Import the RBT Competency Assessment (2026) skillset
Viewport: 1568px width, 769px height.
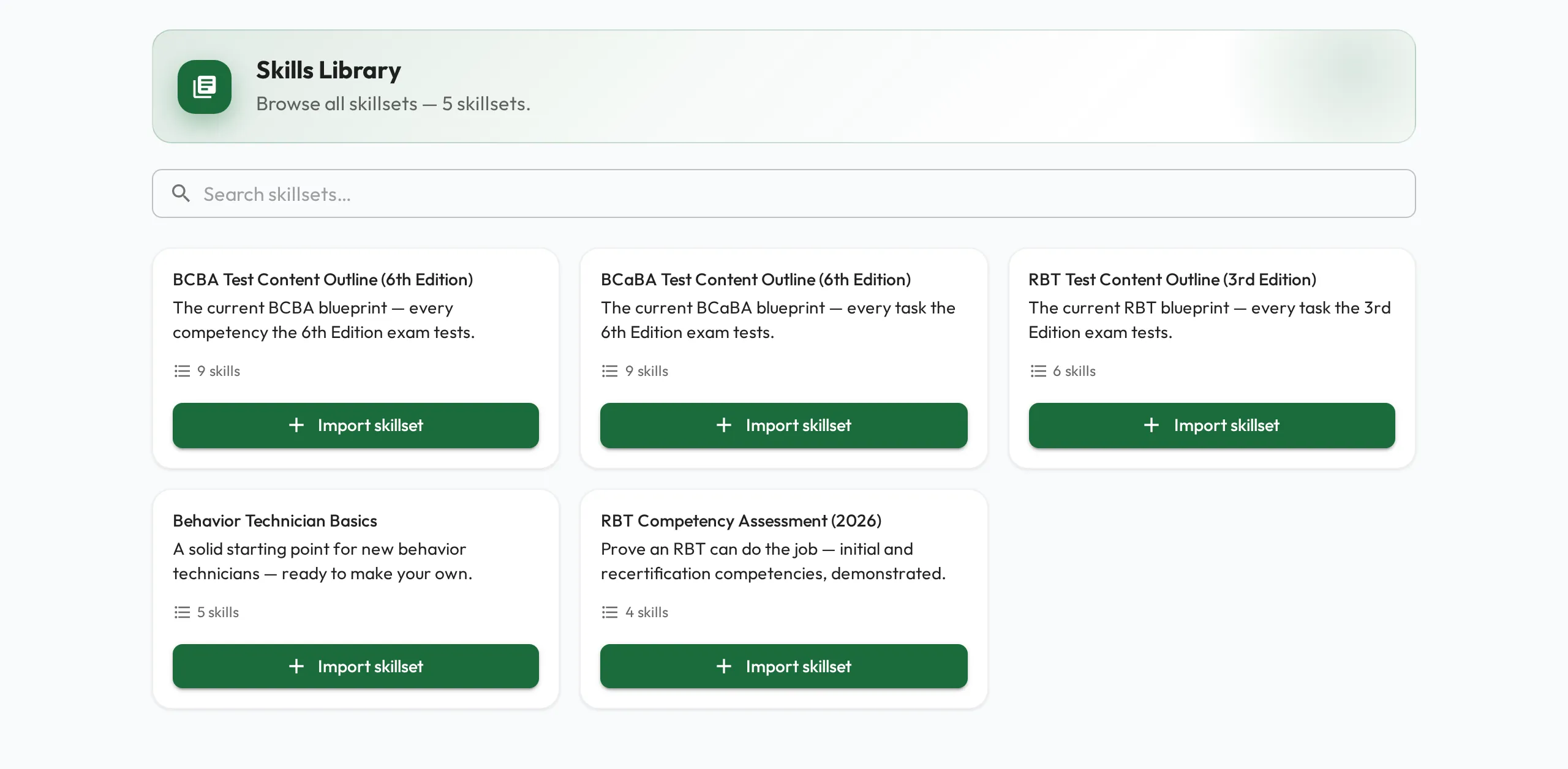pyautogui.click(x=783, y=666)
